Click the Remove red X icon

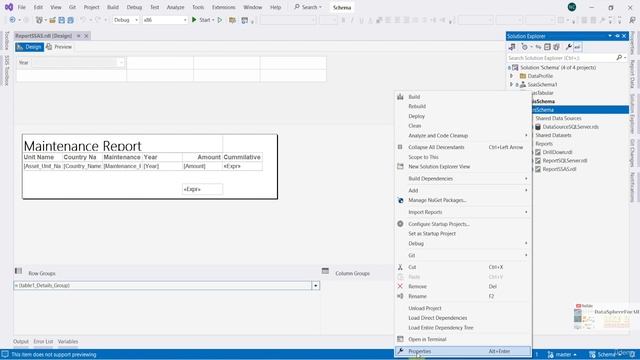click(x=400, y=287)
